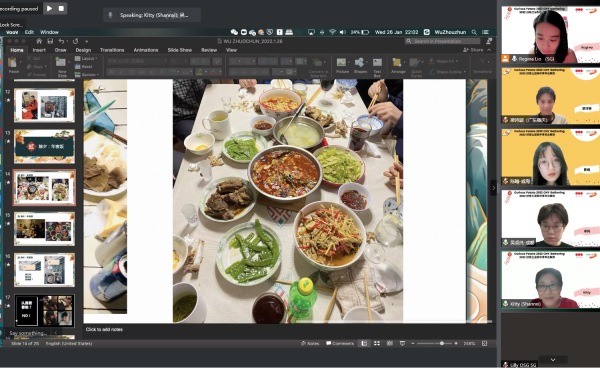The image size is (600, 368).
Task: Expand the Shape Fill dropdown
Action: (x=443, y=61)
